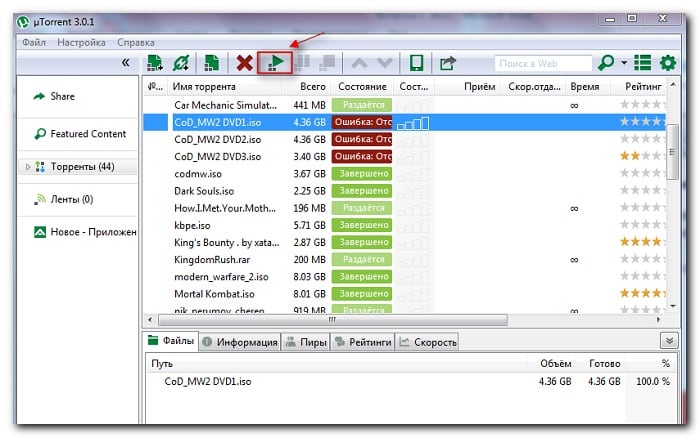Select the Car Mechanic Simulat... torrent row
The width and height of the screenshot is (700, 438).
tap(404, 105)
